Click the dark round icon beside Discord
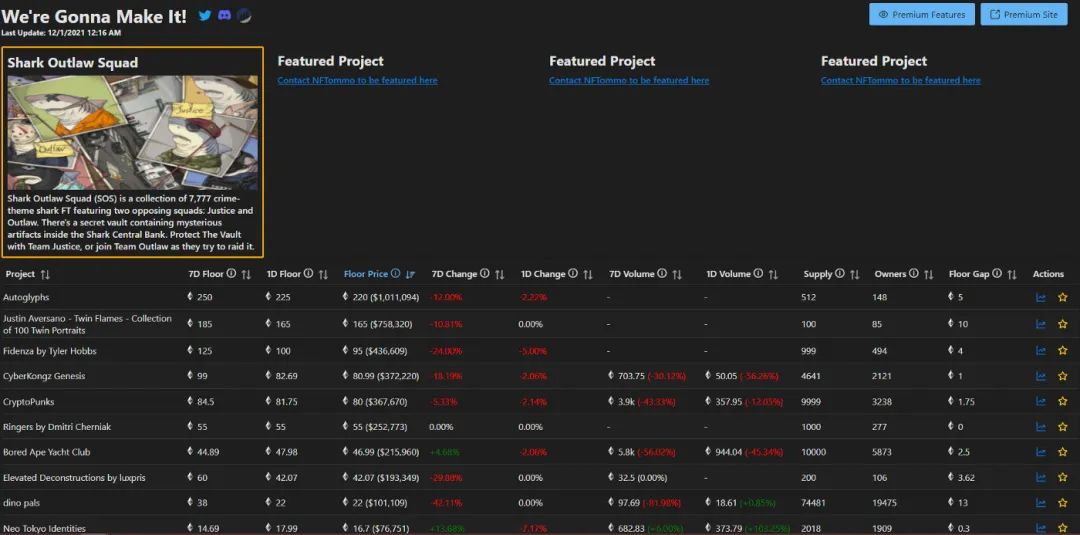Viewport: 1080px width, 535px height. [244, 15]
